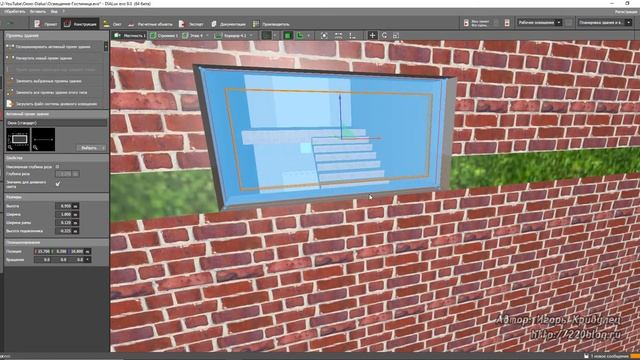
Task: Click Заменить все проемы здания этого типа
Action: [x=54, y=92]
